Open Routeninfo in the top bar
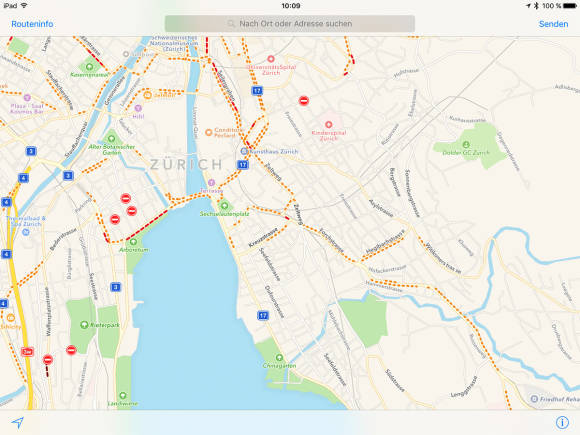 point(32,24)
